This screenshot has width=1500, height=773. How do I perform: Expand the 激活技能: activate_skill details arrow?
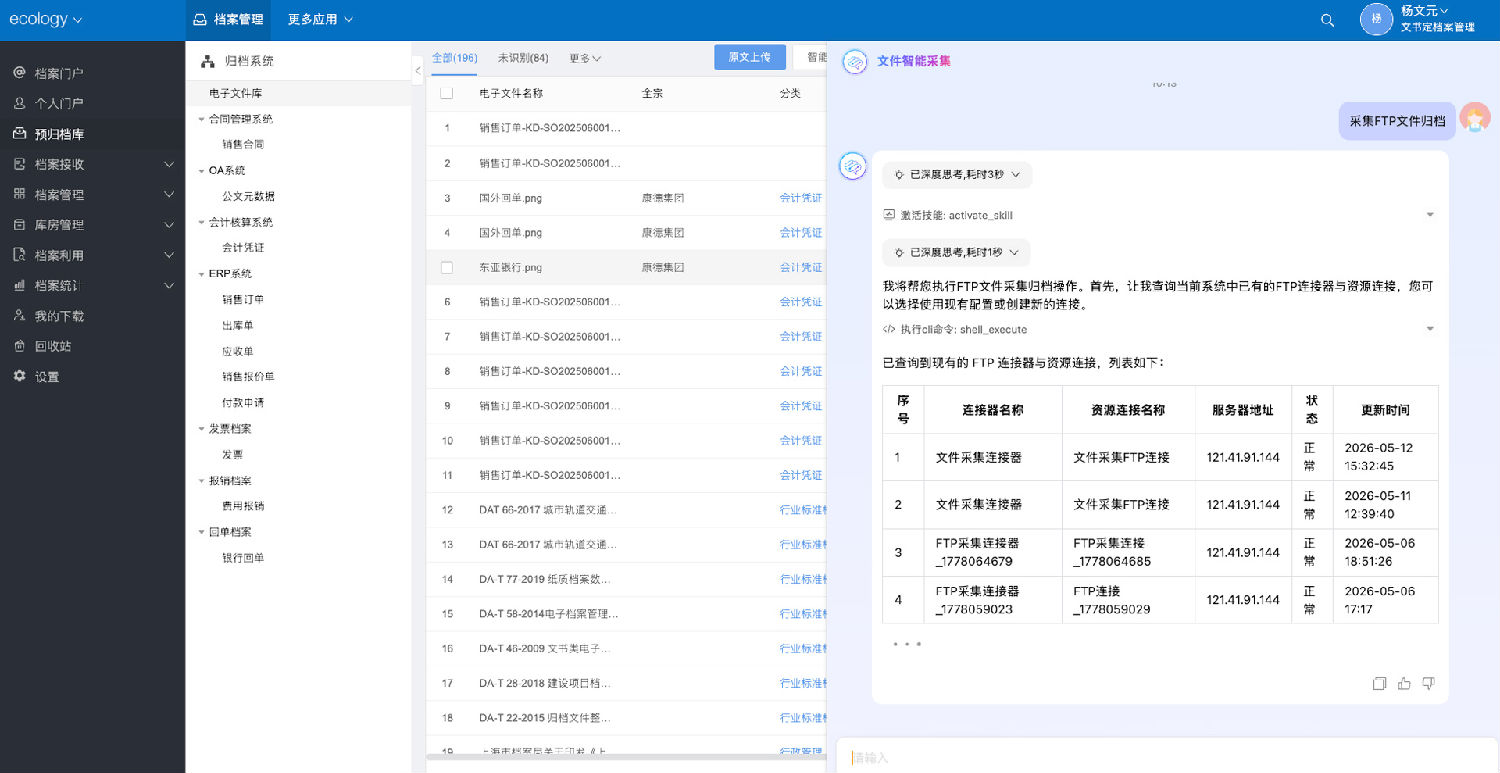1430,215
